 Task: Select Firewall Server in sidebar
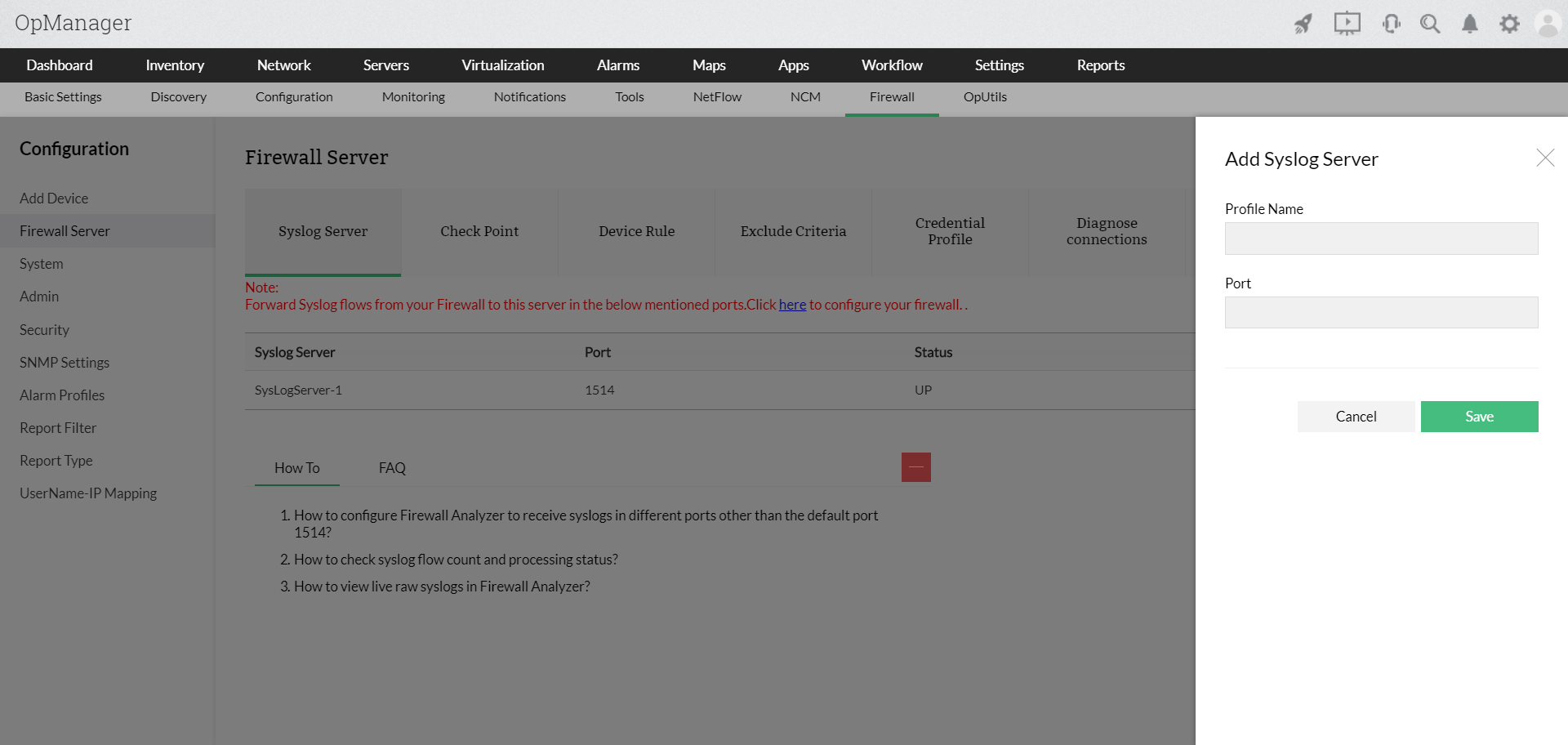pos(107,231)
